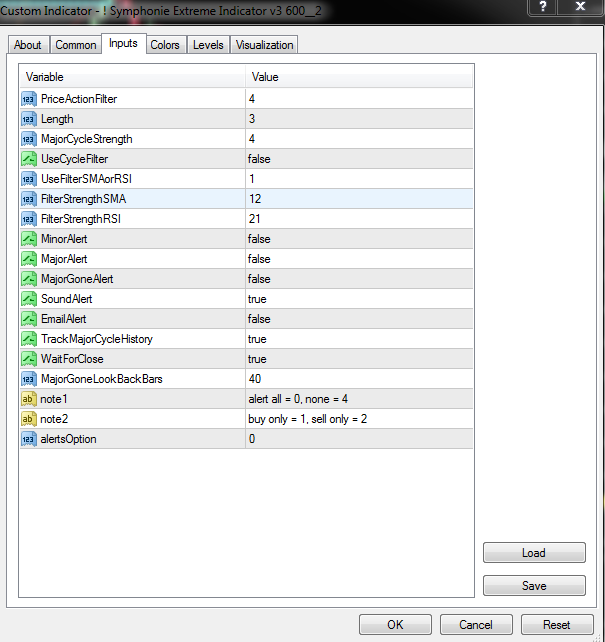Select the SoundAlert true value
The width and height of the screenshot is (605, 642).
pos(257,299)
